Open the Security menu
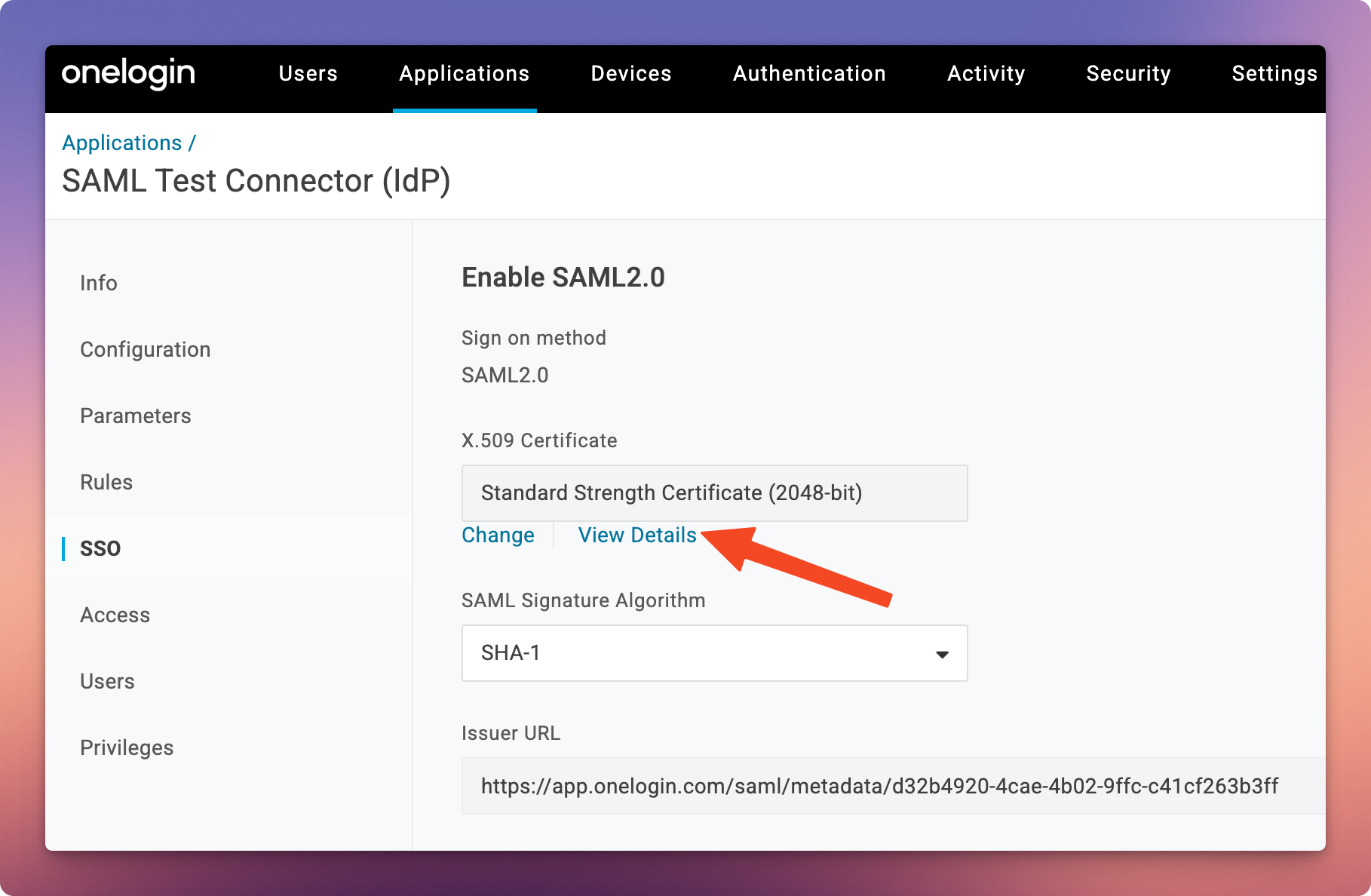This screenshot has width=1371, height=896. tap(1128, 74)
